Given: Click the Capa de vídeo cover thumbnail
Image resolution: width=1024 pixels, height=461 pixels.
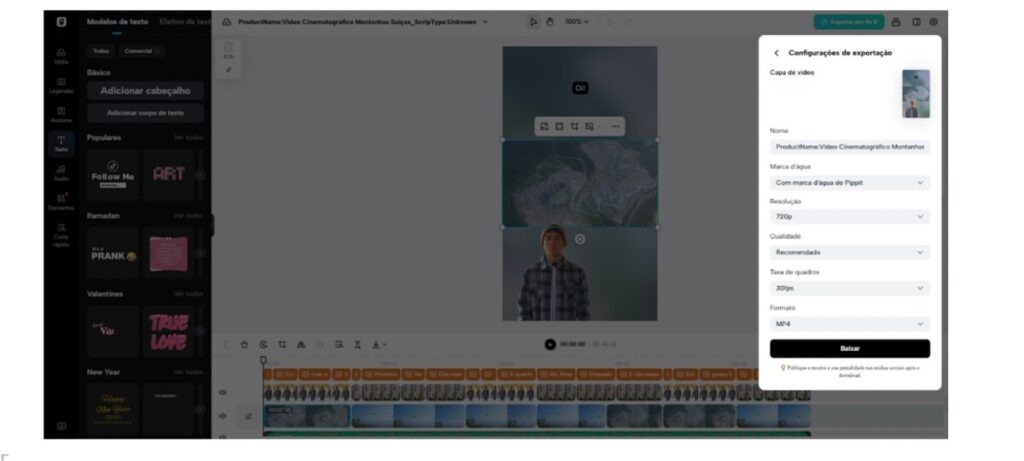Looking at the screenshot, I should tap(916, 94).
